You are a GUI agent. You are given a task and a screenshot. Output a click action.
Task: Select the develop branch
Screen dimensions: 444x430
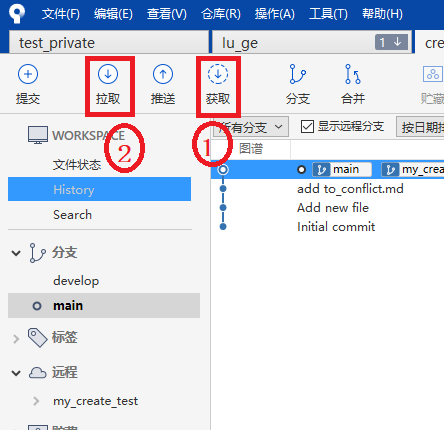[x=76, y=281]
